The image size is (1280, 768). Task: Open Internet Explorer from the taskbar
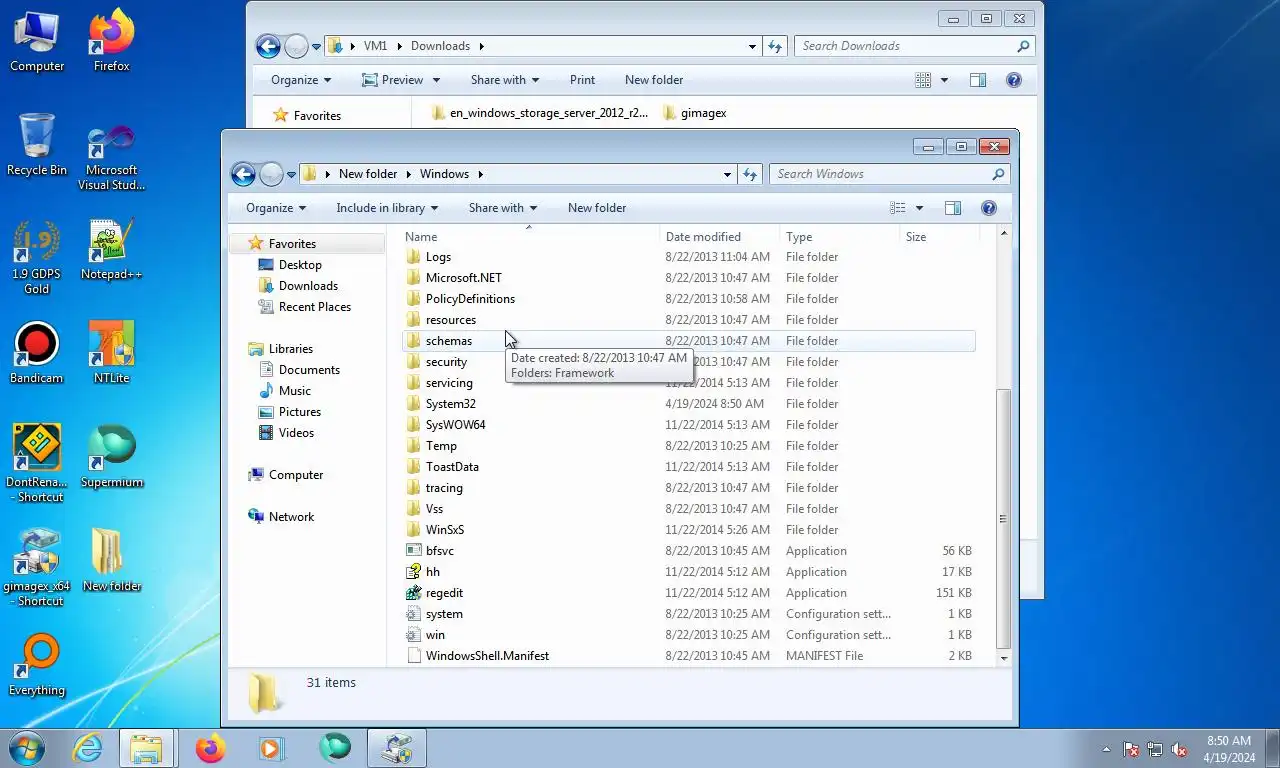click(88, 748)
